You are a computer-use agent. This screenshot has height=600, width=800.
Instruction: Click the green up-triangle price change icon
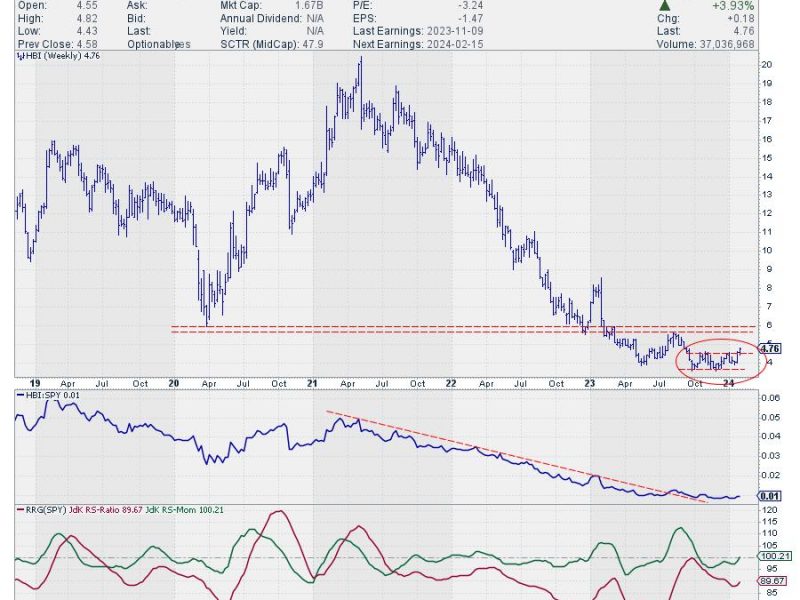[665, 6]
